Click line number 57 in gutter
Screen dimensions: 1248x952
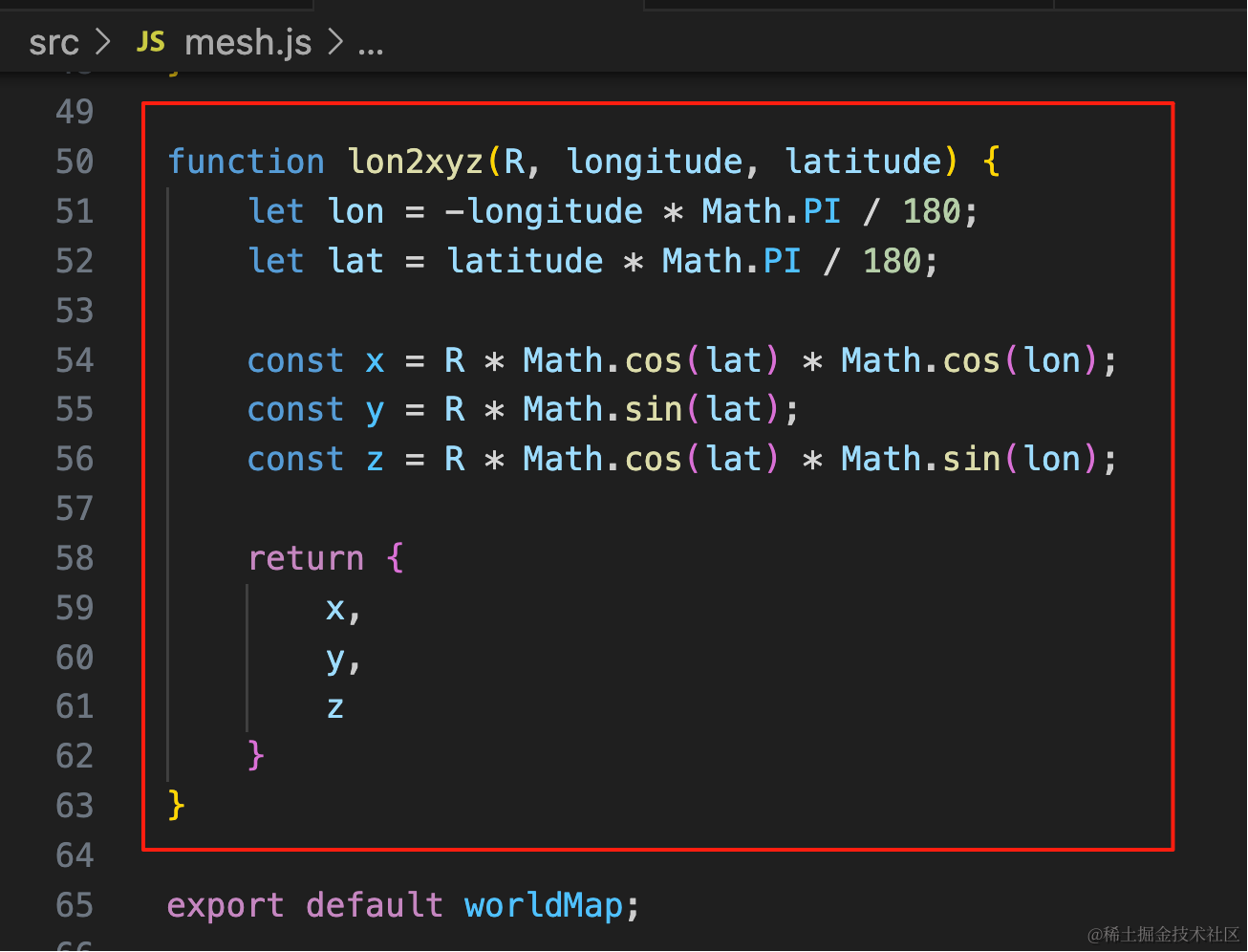[75, 508]
